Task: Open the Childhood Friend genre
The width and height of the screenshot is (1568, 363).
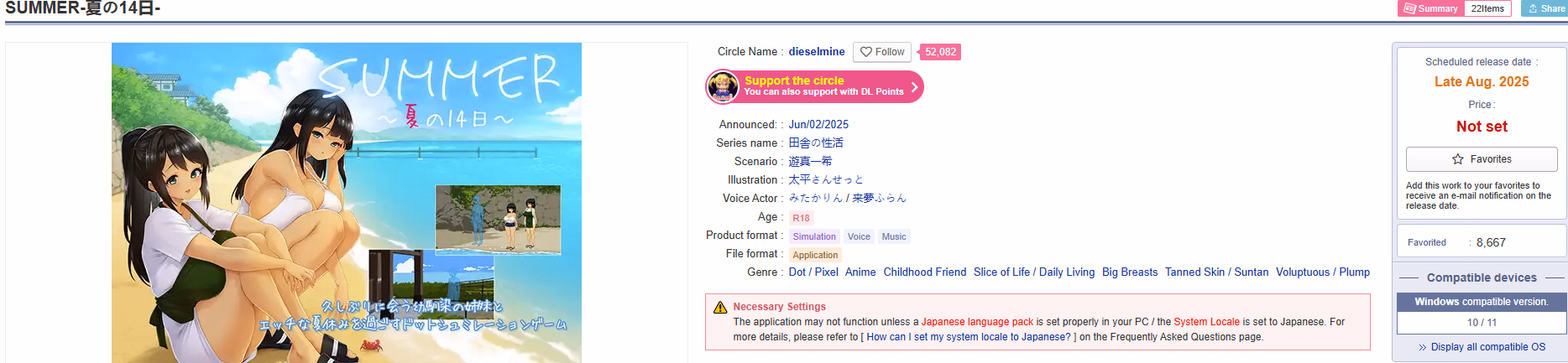Action: point(925,272)
